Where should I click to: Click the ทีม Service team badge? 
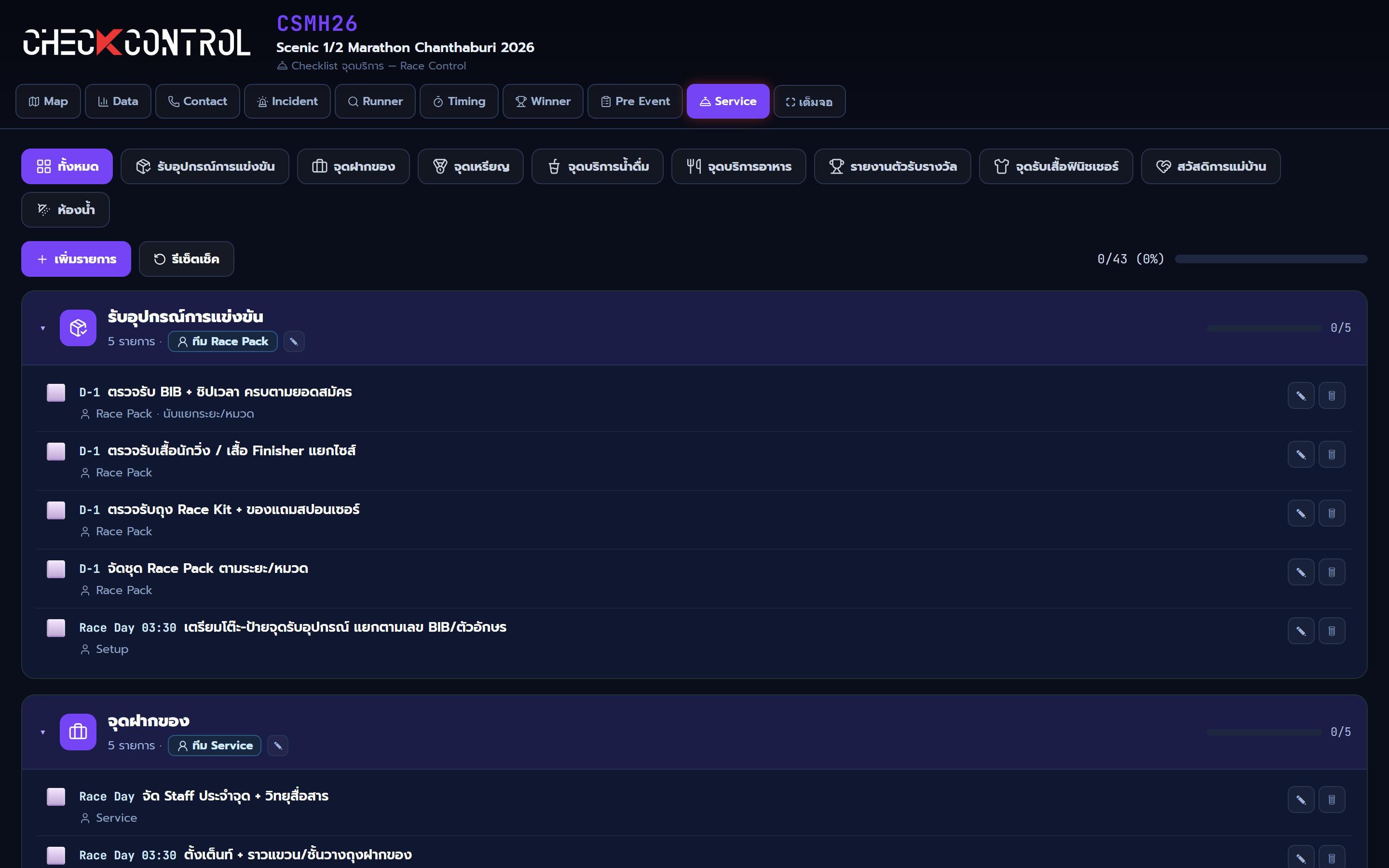215,746
